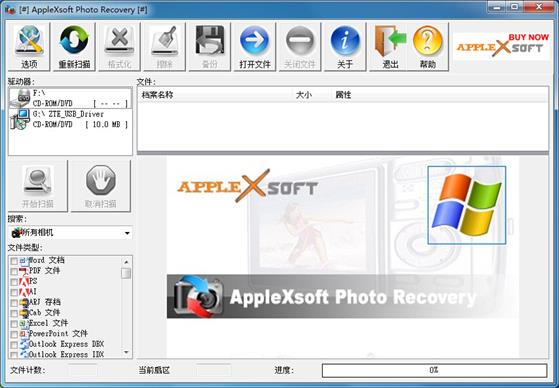Screen dimensions: 559x388
Task: Select the G:\ ZTE_USB_Driver drive
Action: [70, 119]
